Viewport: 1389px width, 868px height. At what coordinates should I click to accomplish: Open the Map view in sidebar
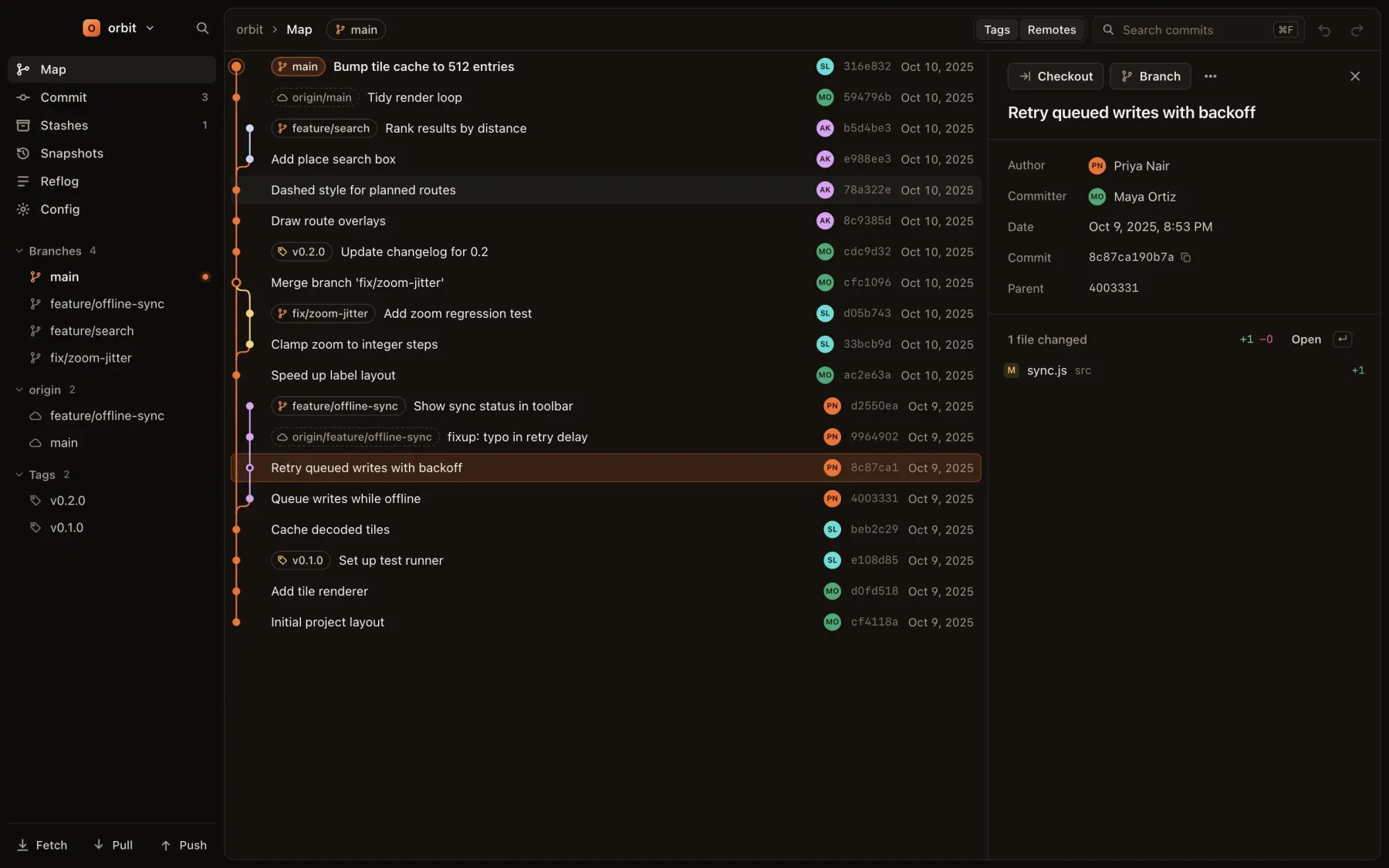click(x=112, y=69)
